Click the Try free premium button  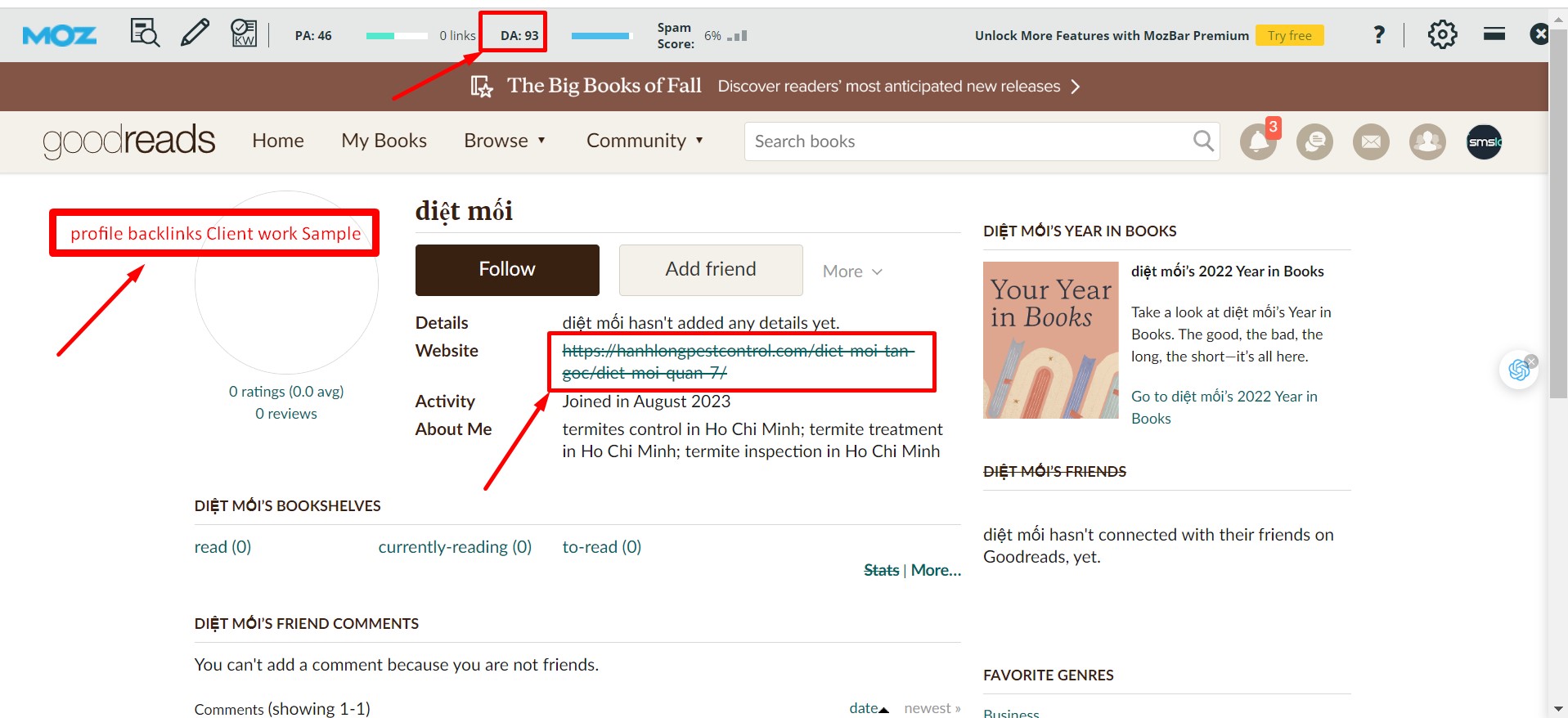[x=1289, y=35]
